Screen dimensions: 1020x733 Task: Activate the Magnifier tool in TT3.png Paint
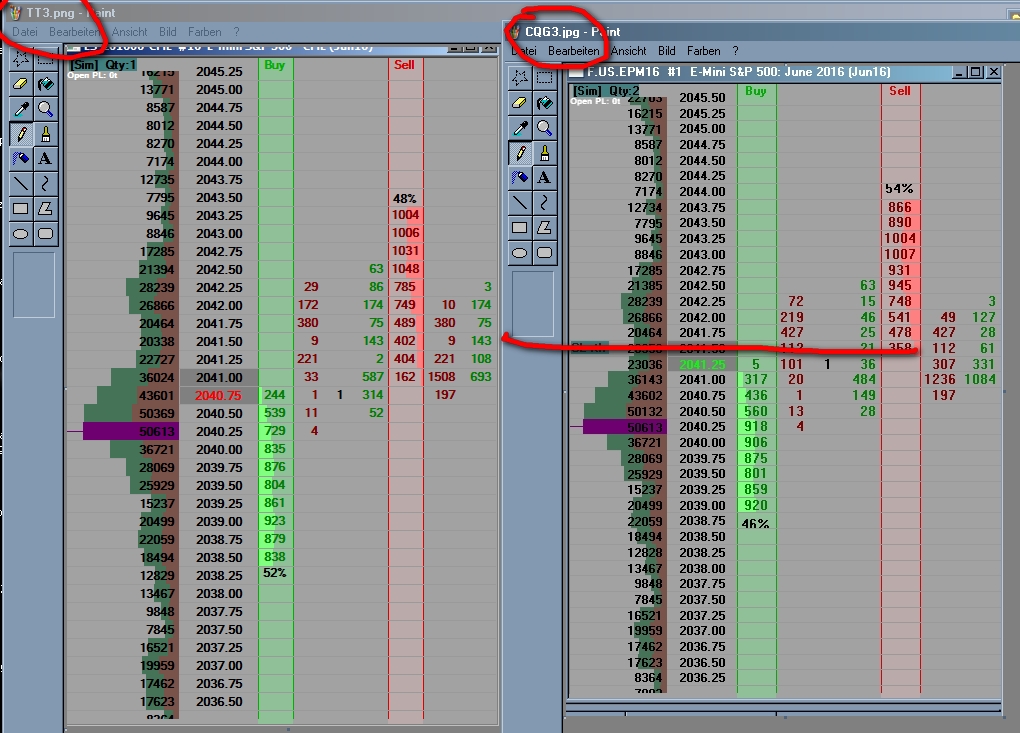click(46, 109)
